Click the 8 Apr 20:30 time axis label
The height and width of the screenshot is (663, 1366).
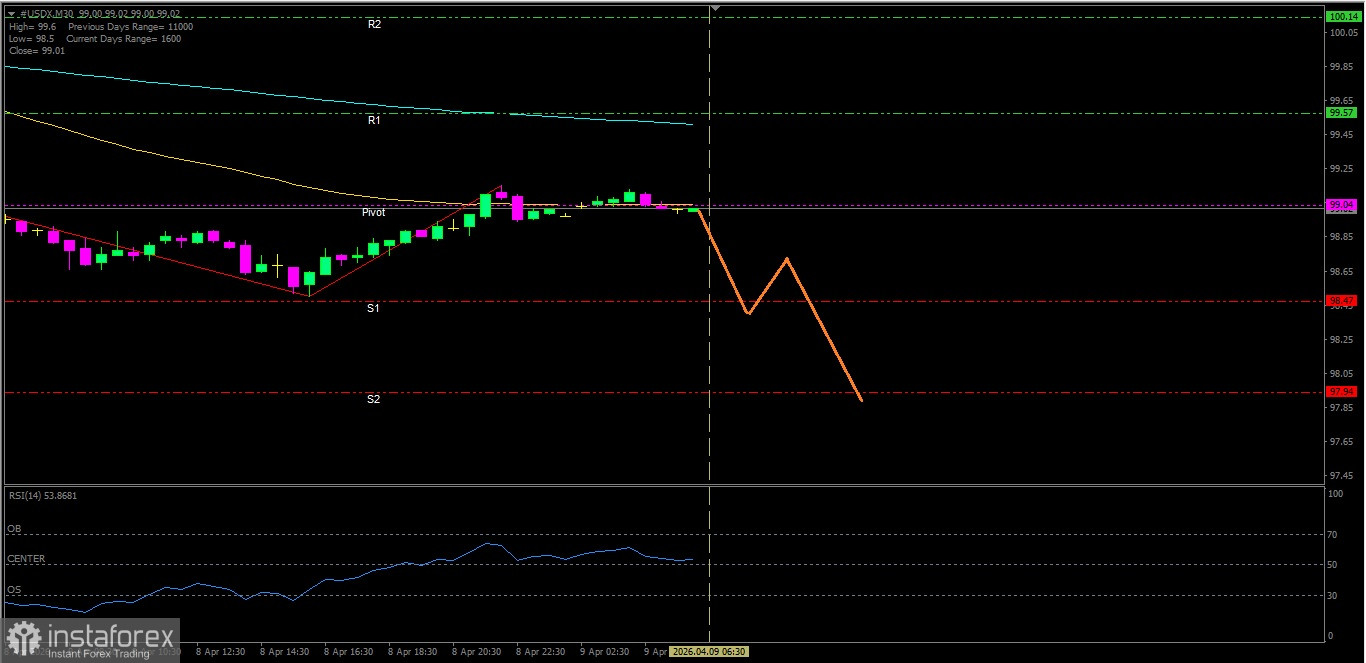pos(477,651)
